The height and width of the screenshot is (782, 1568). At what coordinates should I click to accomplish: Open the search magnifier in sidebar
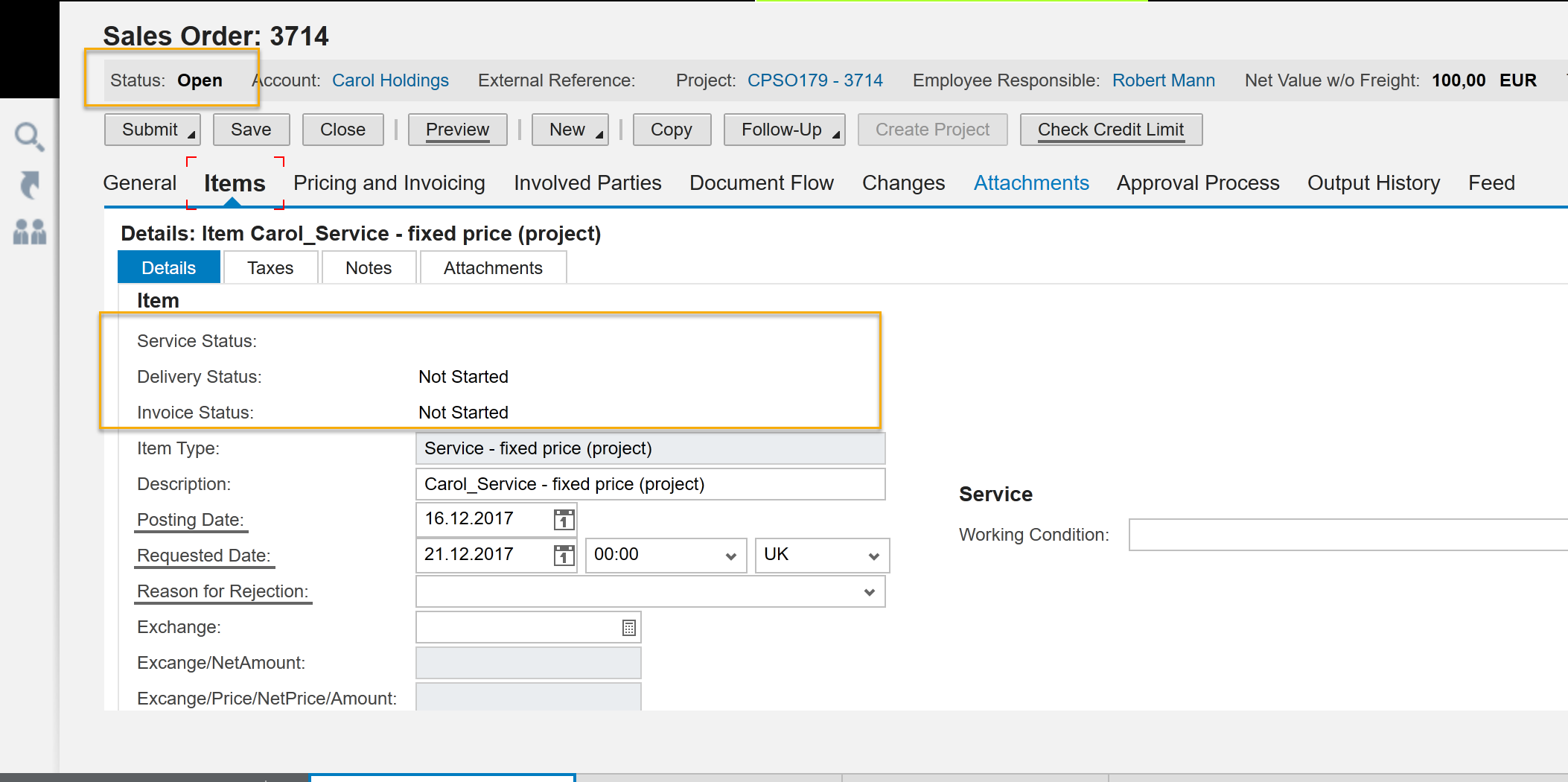pos(30,136)
